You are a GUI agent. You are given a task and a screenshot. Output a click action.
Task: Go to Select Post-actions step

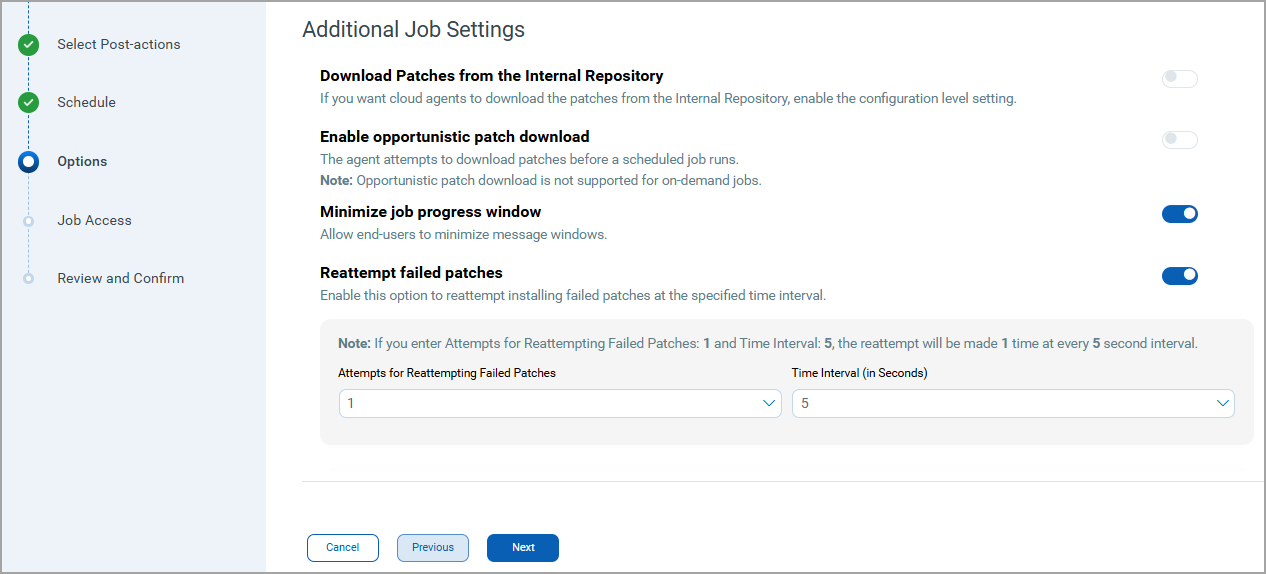(x=118, y=44)
